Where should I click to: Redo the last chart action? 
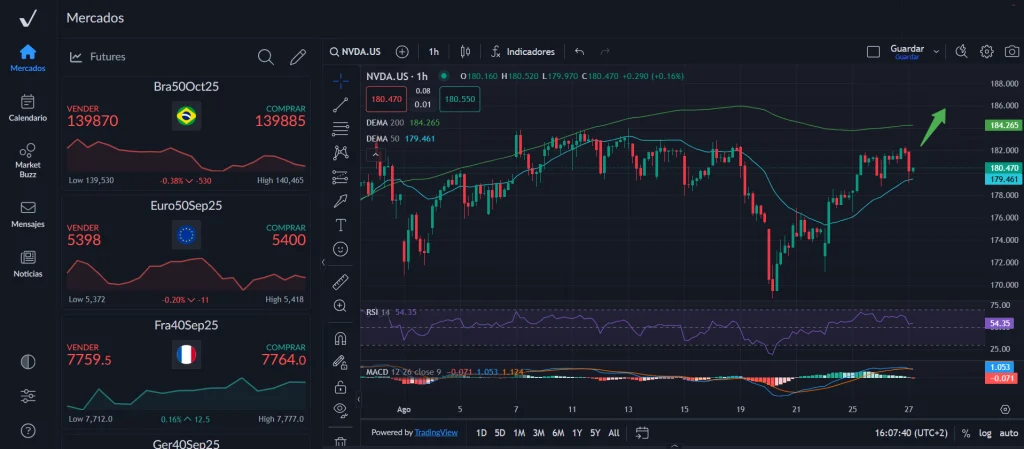[605, 52]
